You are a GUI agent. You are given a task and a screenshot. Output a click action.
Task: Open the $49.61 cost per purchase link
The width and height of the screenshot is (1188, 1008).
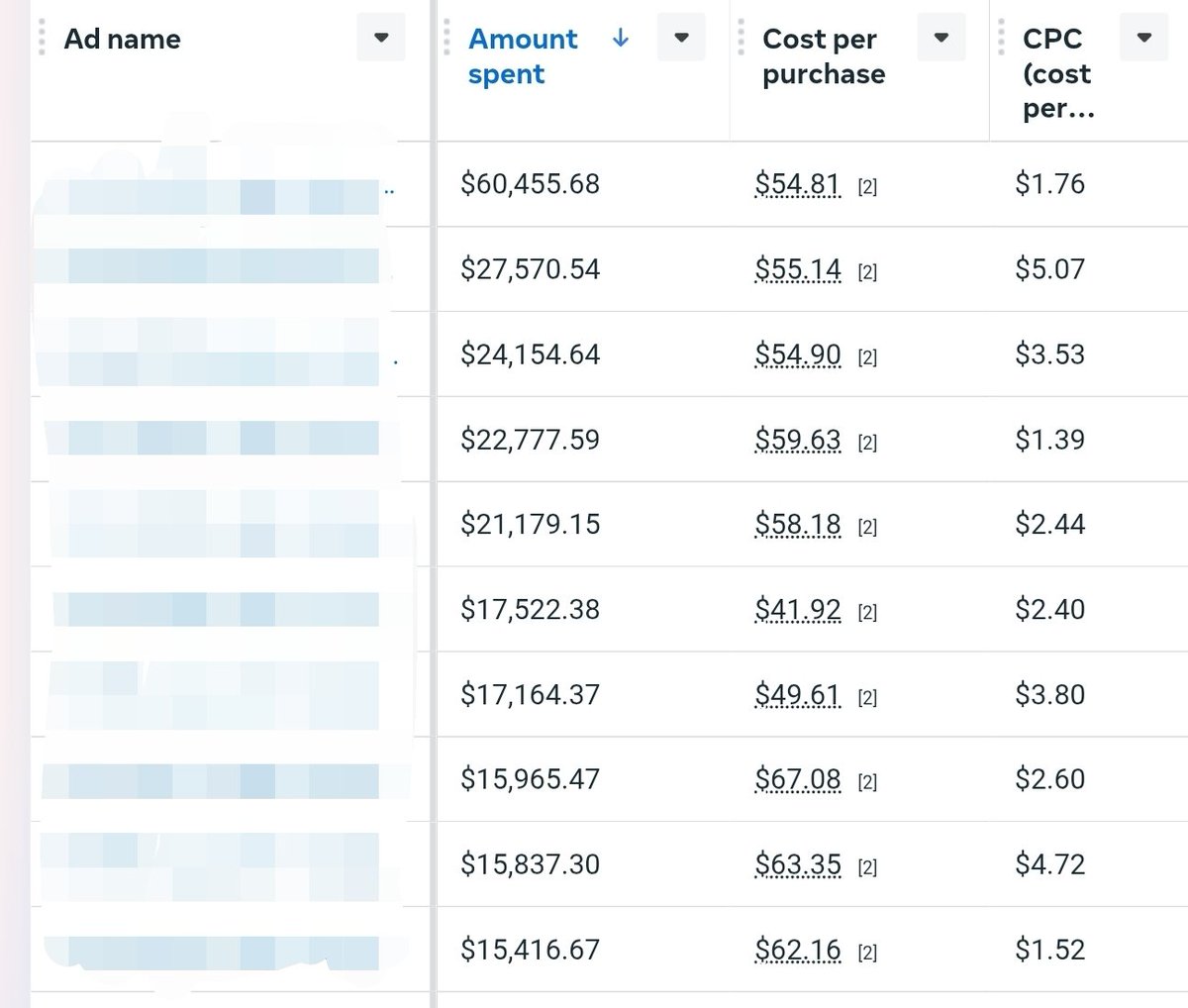797,695
